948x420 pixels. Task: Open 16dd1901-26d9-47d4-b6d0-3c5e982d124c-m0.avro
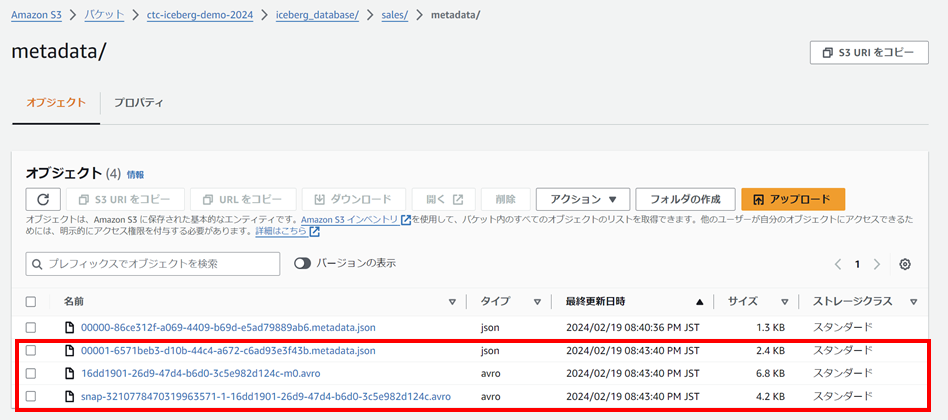coord(201,373)
